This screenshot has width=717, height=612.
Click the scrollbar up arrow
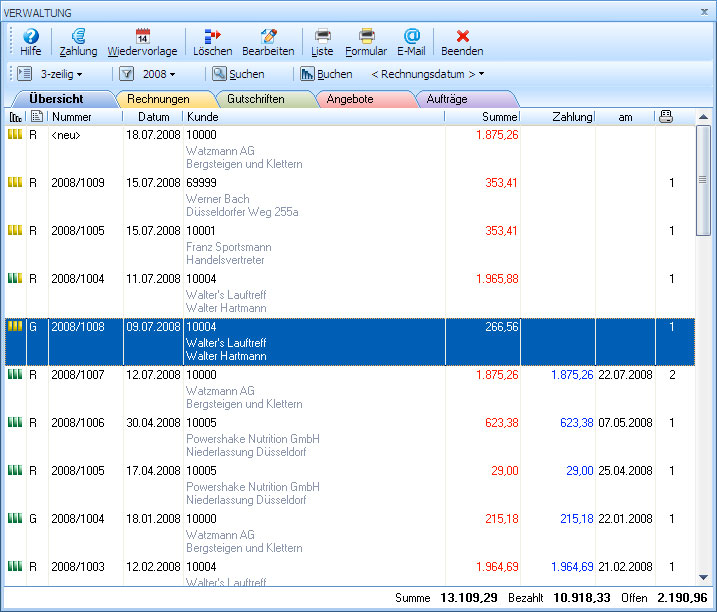point(704,117)
